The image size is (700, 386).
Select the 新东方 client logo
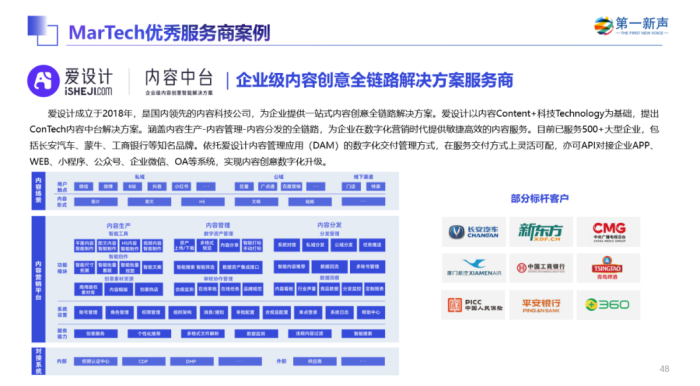click(541, 232)
